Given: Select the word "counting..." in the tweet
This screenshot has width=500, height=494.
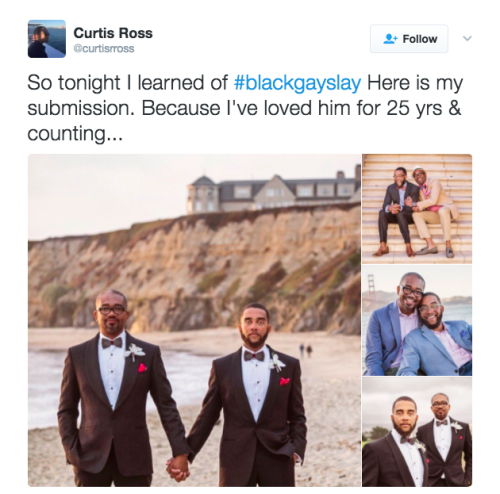Looking at the screenshot, I should 75,134.
